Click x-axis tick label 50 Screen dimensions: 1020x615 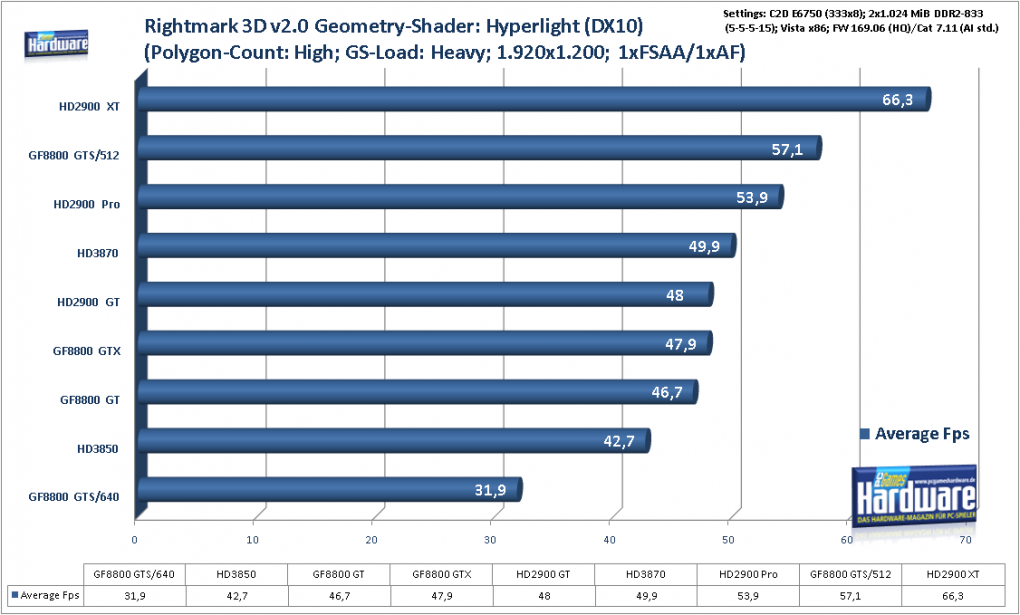[x=729, y=540]
